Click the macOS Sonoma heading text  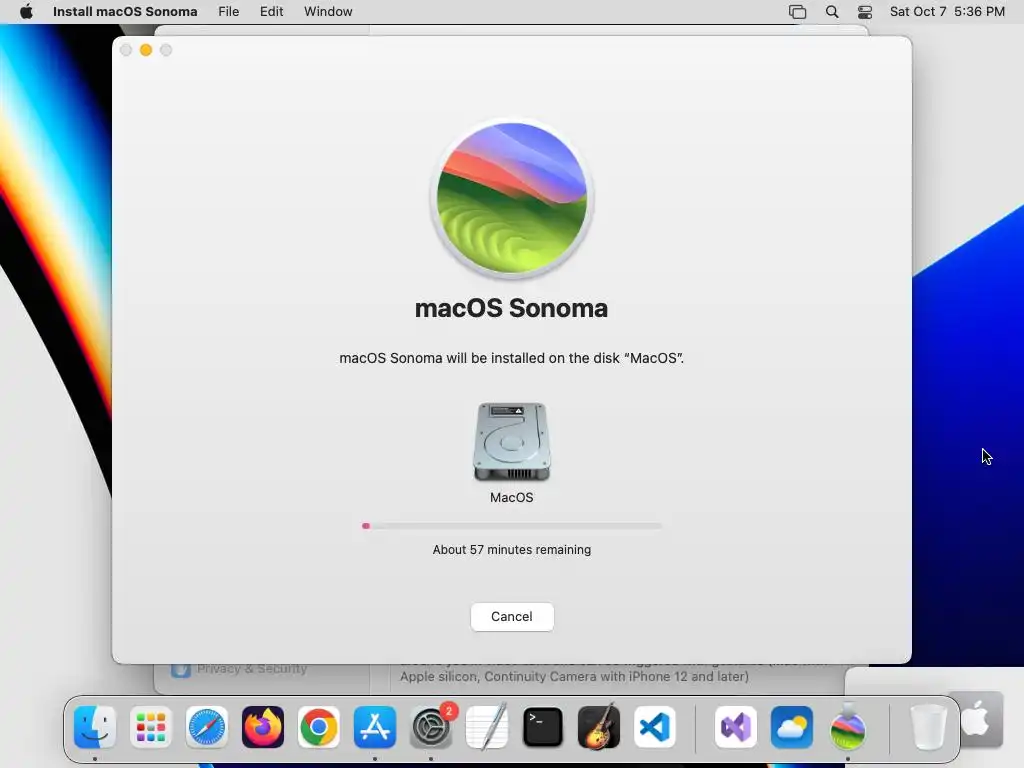pos(511,308)
